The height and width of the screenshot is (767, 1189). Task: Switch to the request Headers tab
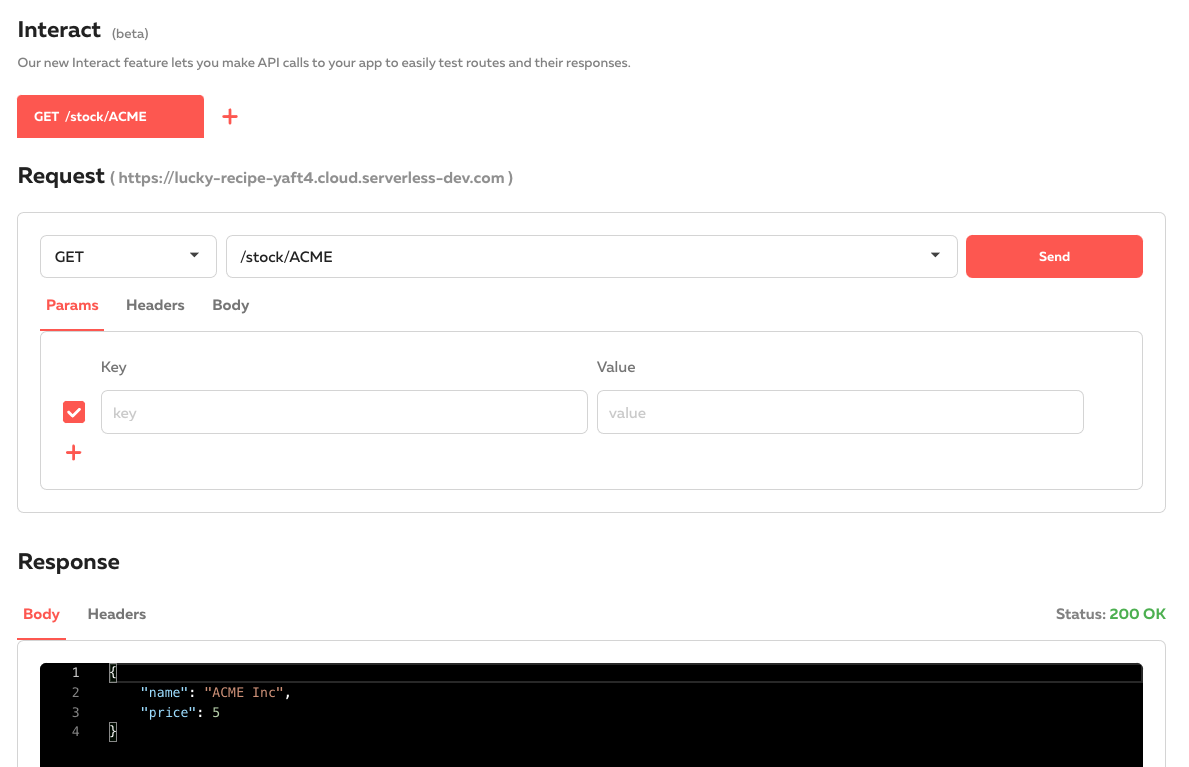coord(155,305)
